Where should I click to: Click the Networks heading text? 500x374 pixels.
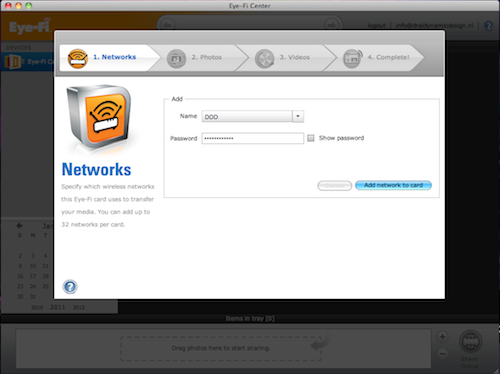(x=96, y=169)
